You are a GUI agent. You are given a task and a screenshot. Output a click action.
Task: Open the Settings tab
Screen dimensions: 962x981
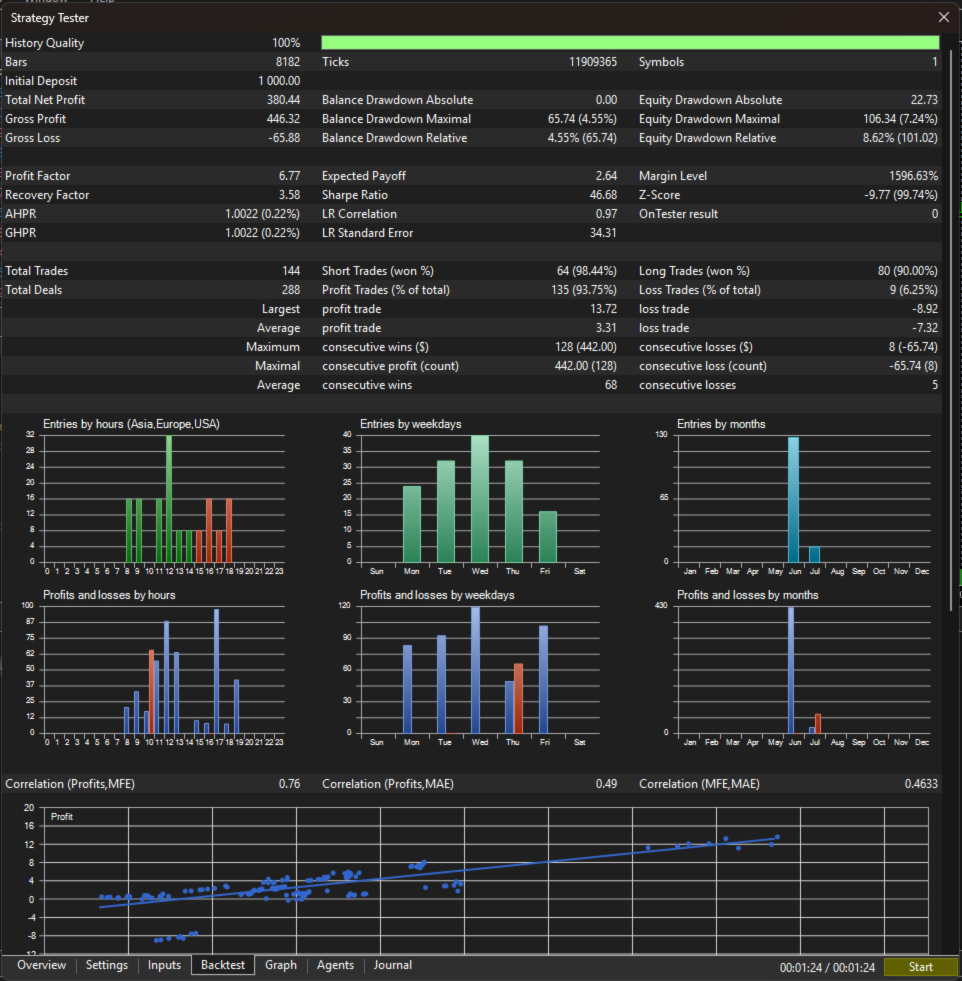pyautogui.click(x=107, y=965)
